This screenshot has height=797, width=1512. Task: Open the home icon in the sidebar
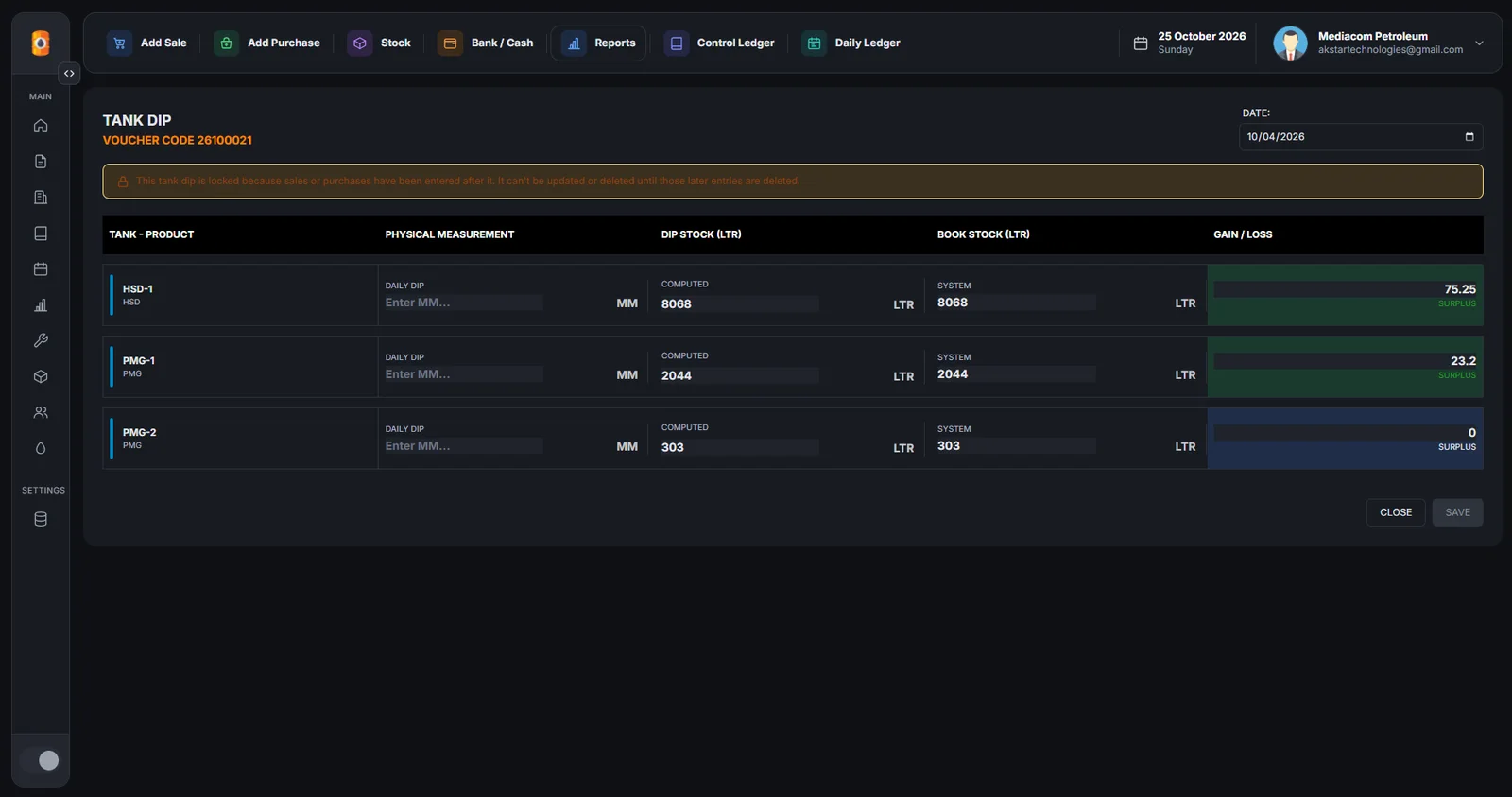(x=41, y=126)
